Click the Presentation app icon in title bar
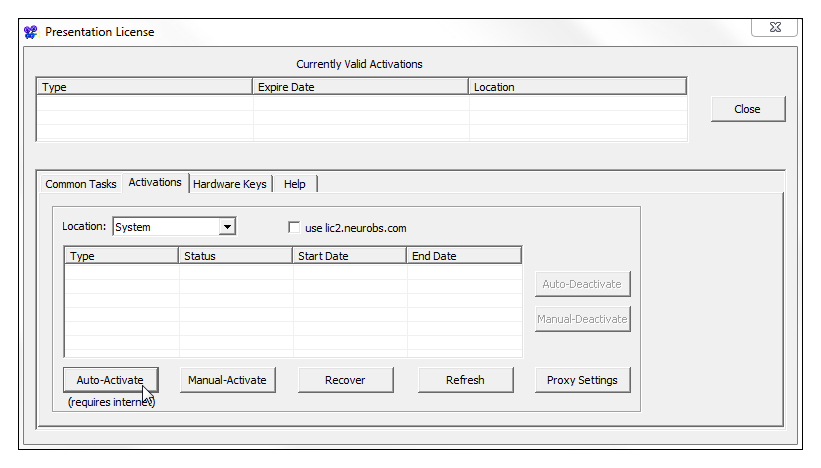 click(31, 32)
